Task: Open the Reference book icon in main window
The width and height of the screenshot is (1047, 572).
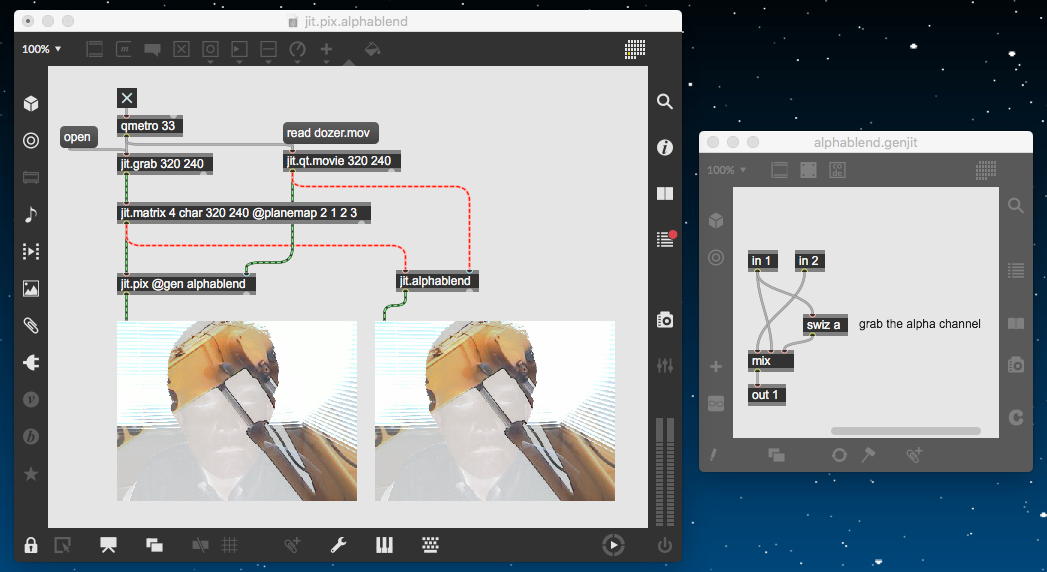Action: click(x=664, y=194)
